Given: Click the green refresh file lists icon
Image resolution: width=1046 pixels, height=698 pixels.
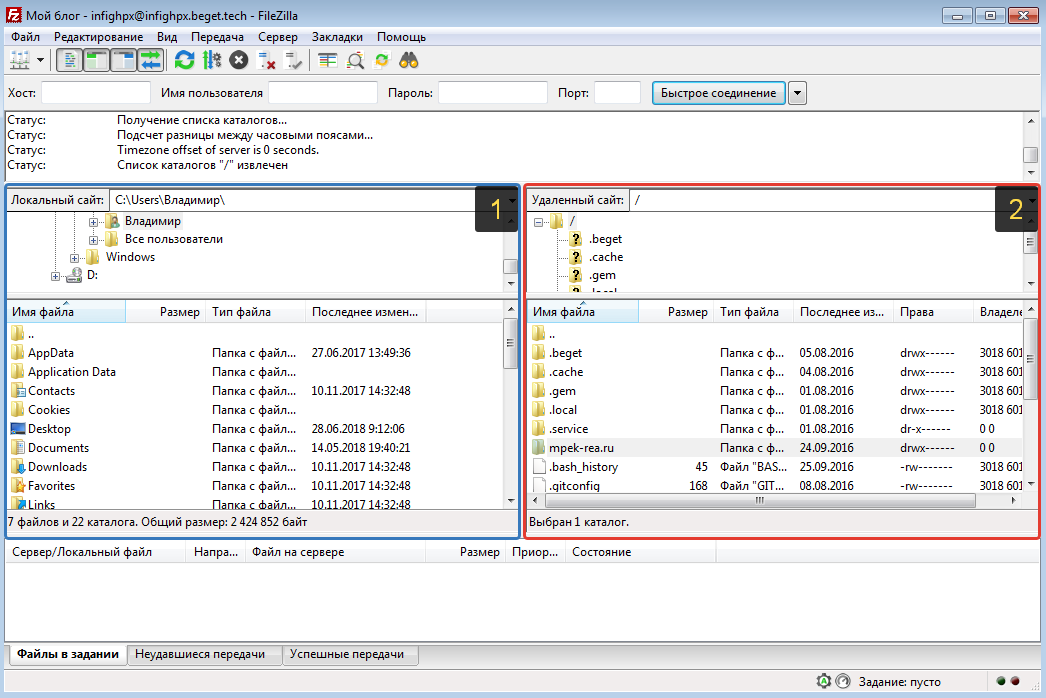Looking at the screenshot, I should click(185, 60).
